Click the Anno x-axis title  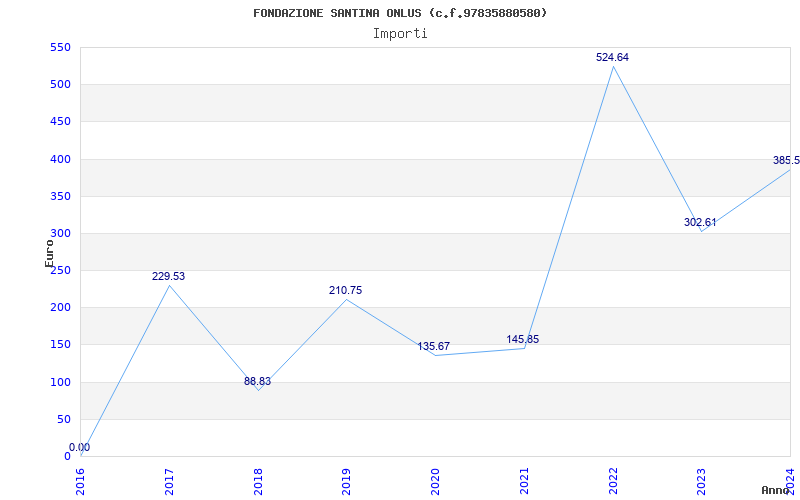click(775, 490)
